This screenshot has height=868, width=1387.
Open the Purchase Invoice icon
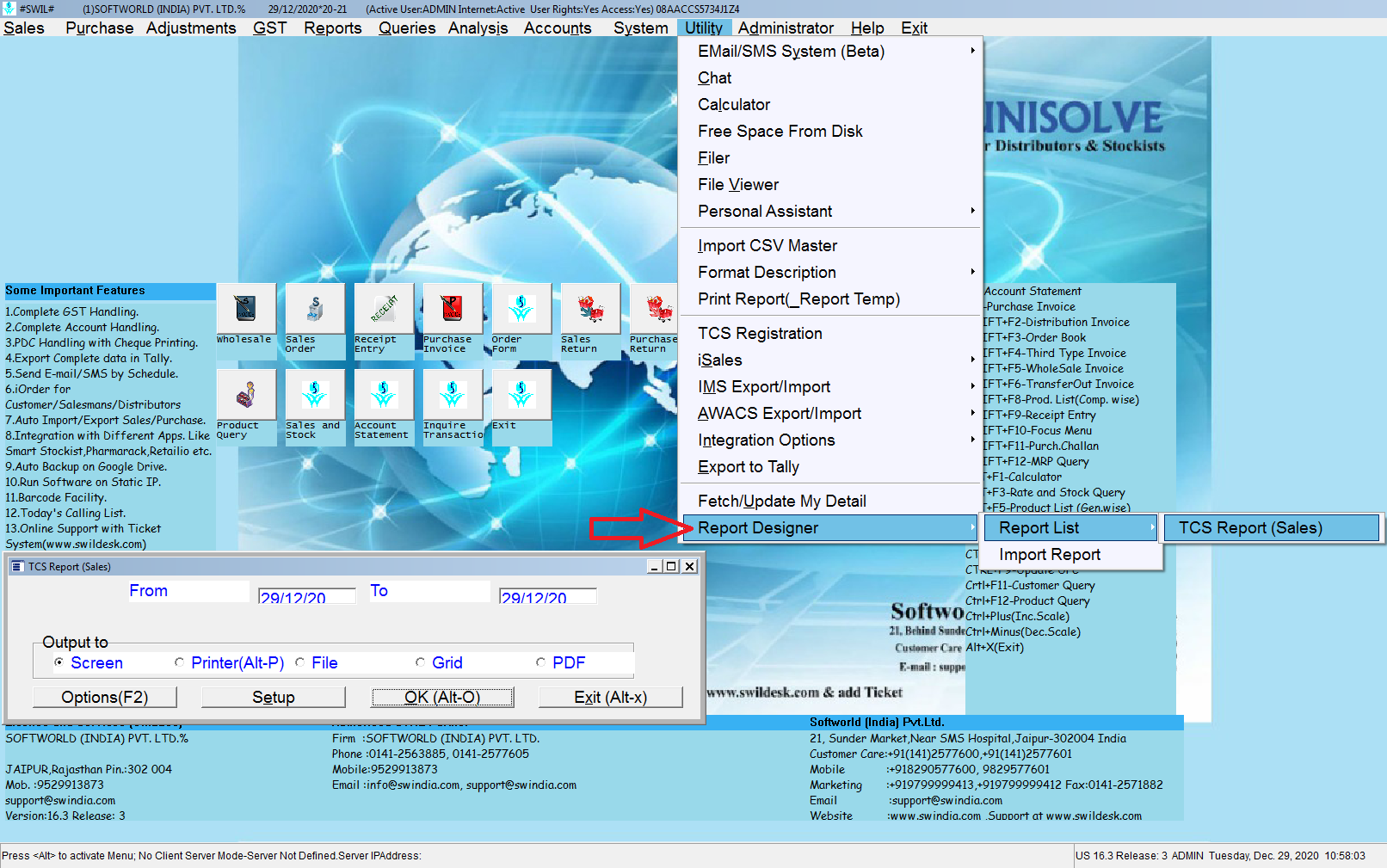453,309
